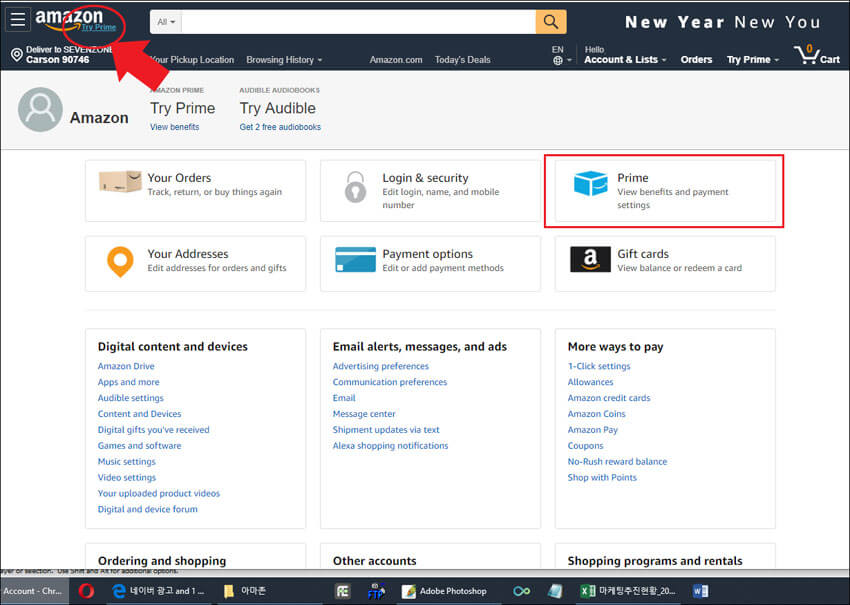Open Amazon.com nav link
The height and width of the screenshot is (605, 850).
pyautogui.click(x=396, y=60)
